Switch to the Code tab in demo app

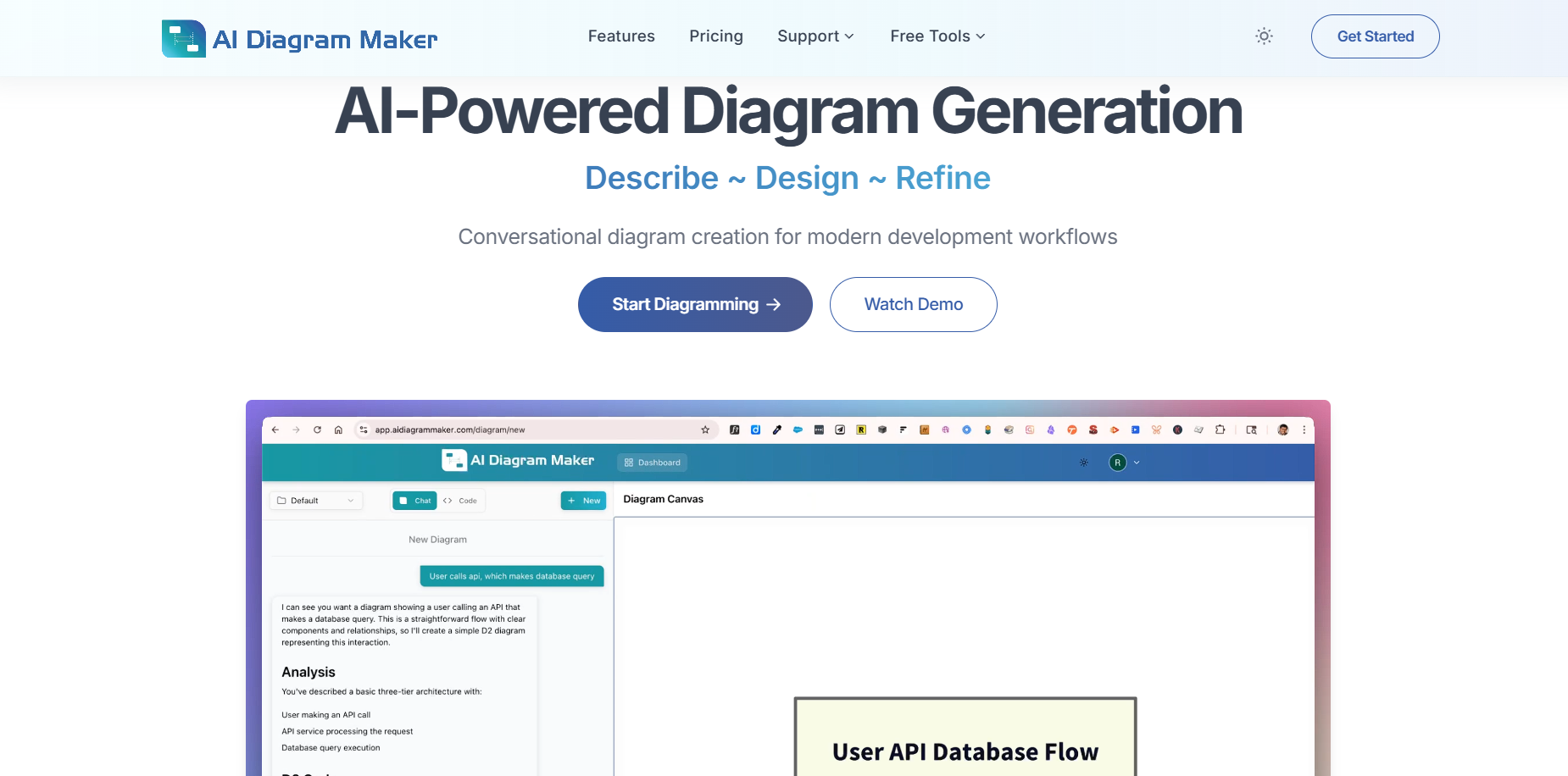[461, 501]
